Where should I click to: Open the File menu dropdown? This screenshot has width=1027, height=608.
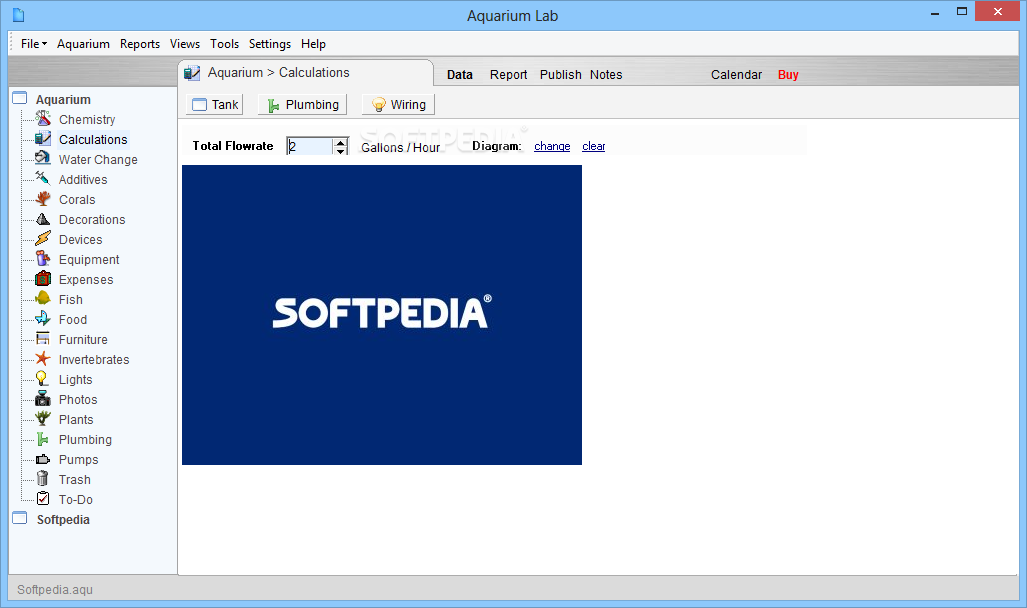(33, 44)
